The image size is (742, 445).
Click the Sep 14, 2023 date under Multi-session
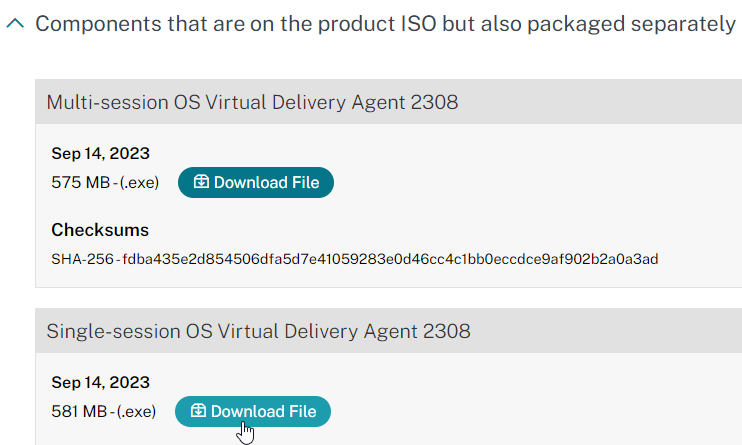point(100,153)
